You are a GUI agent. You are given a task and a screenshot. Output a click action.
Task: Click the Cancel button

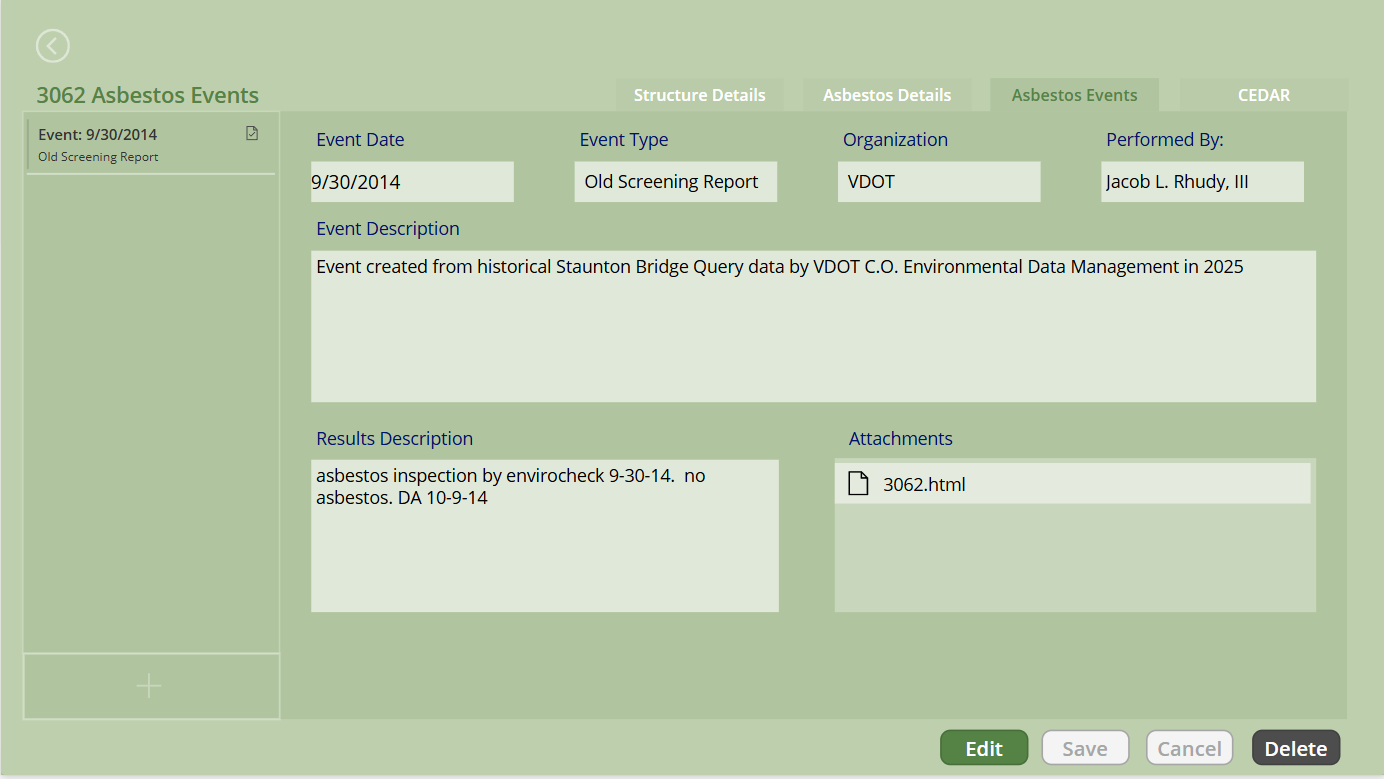[x=1190, y=748]
